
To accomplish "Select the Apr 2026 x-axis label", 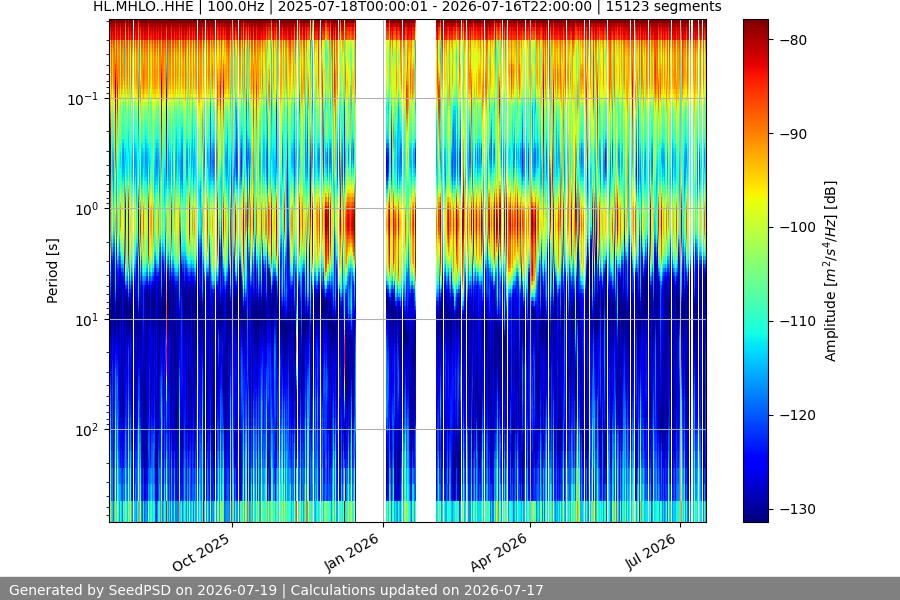I will coord(498,552).
